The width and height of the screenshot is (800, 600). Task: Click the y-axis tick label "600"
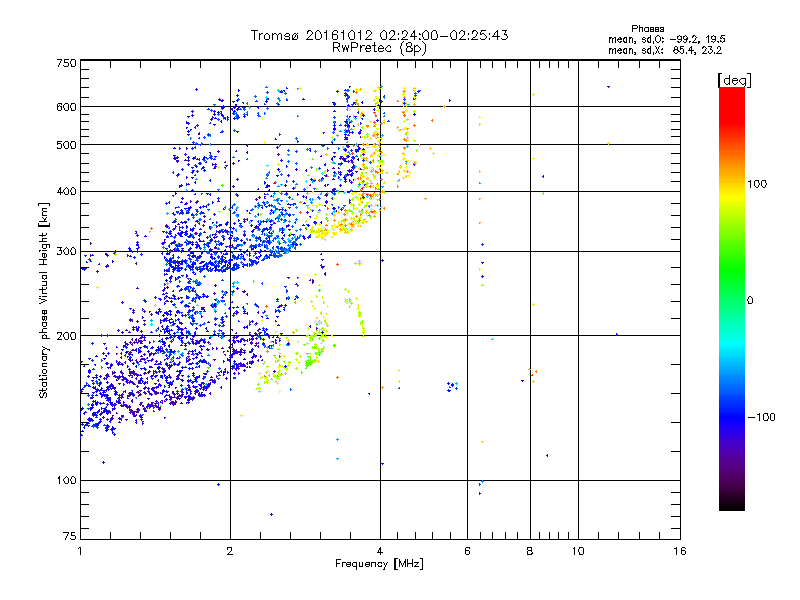(x=67, y=107)
